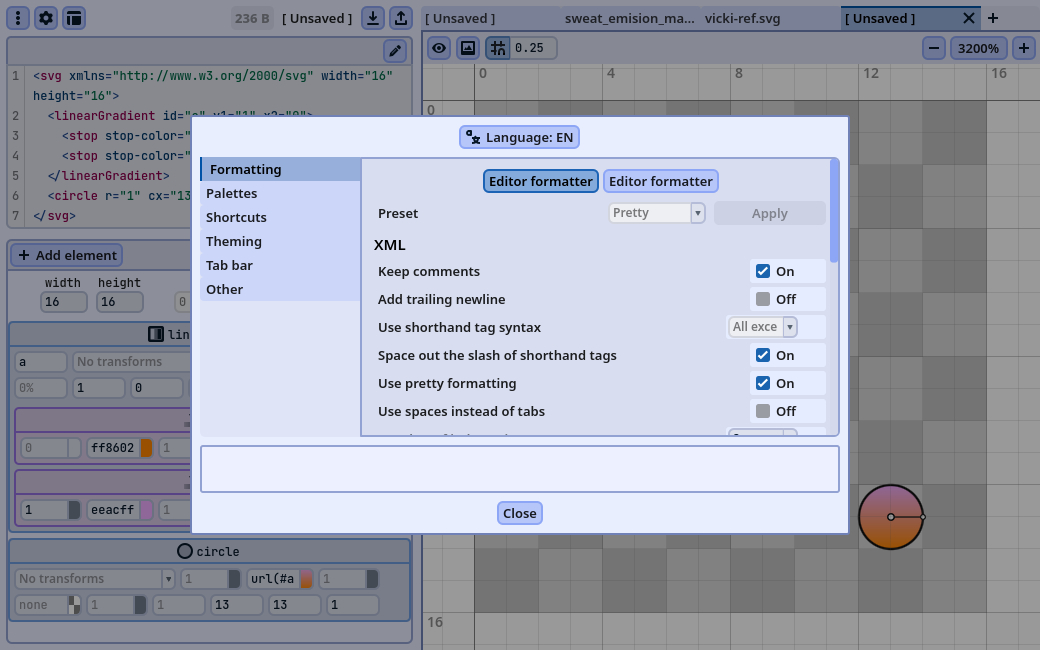1040x650 pixels.
Task: Click the pencil edit code icon
Action: pos(395,51)
